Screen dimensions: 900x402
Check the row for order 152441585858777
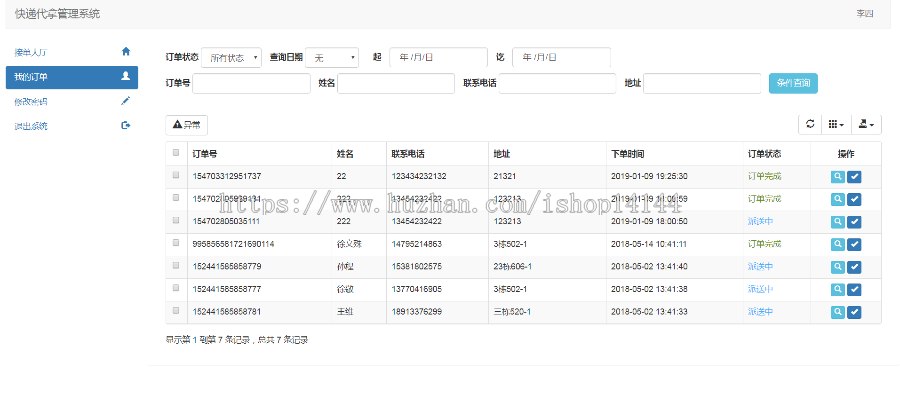tap(176, 288)
